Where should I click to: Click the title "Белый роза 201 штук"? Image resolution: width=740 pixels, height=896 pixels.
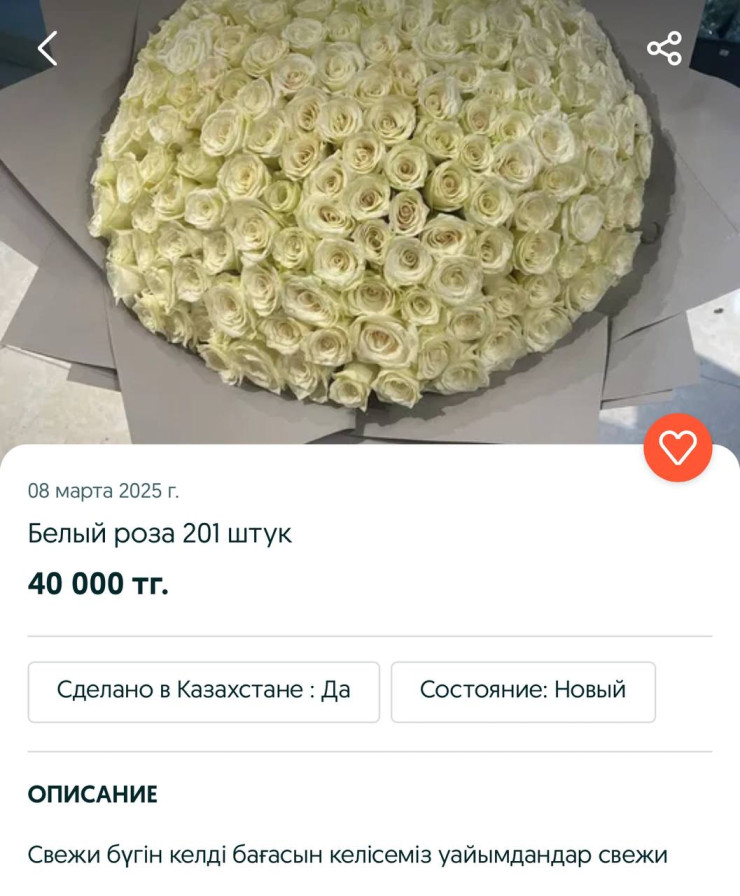[159, 534]
